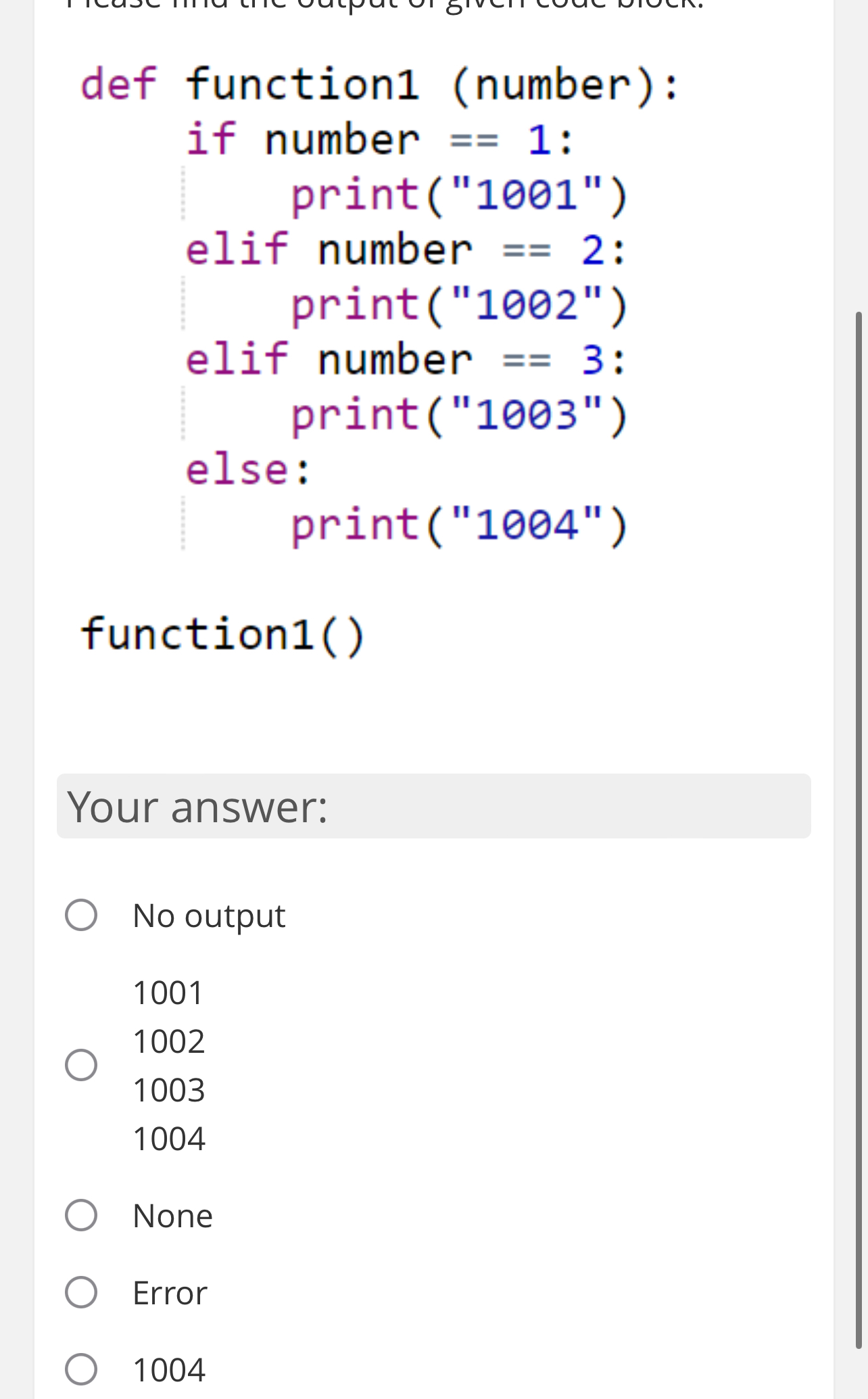Image resolution: width=868 pixels, height=1399 pixels.
Task: Select the "None" answer option
Action: 82,1214
